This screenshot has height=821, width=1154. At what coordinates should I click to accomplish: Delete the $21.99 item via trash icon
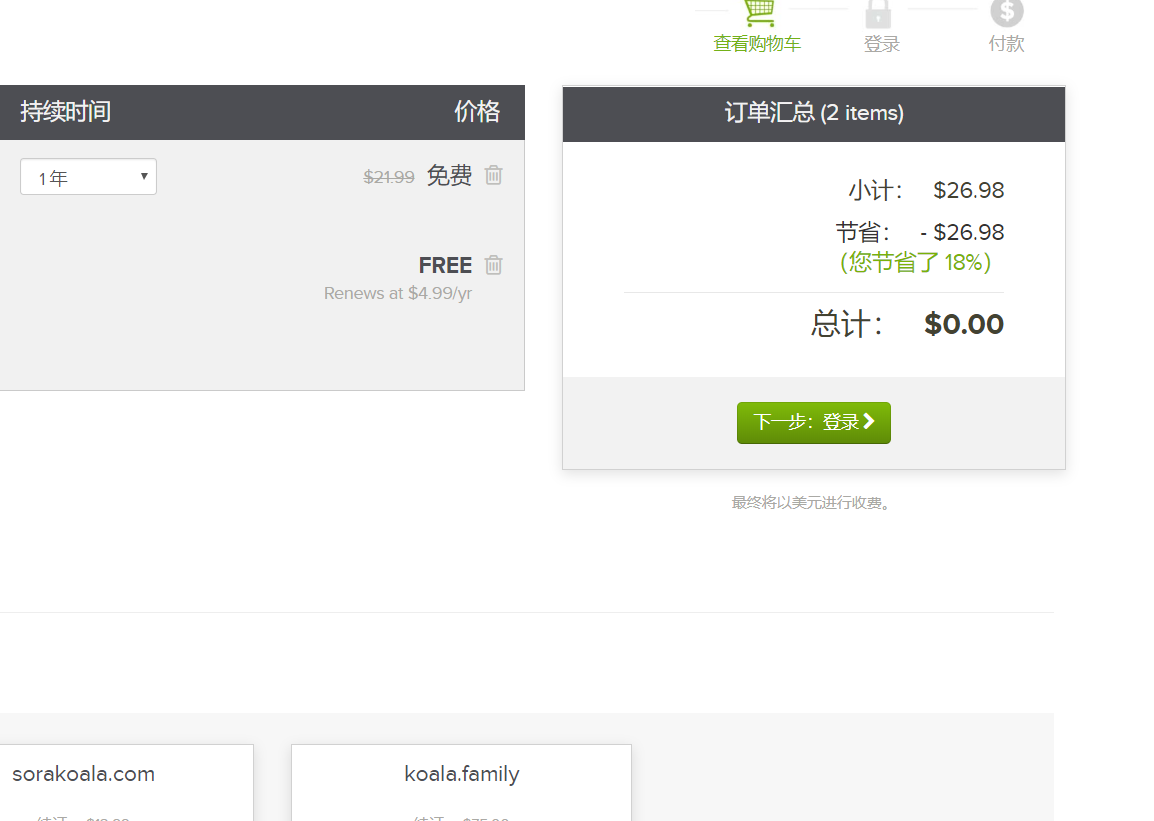click(493, 175)
